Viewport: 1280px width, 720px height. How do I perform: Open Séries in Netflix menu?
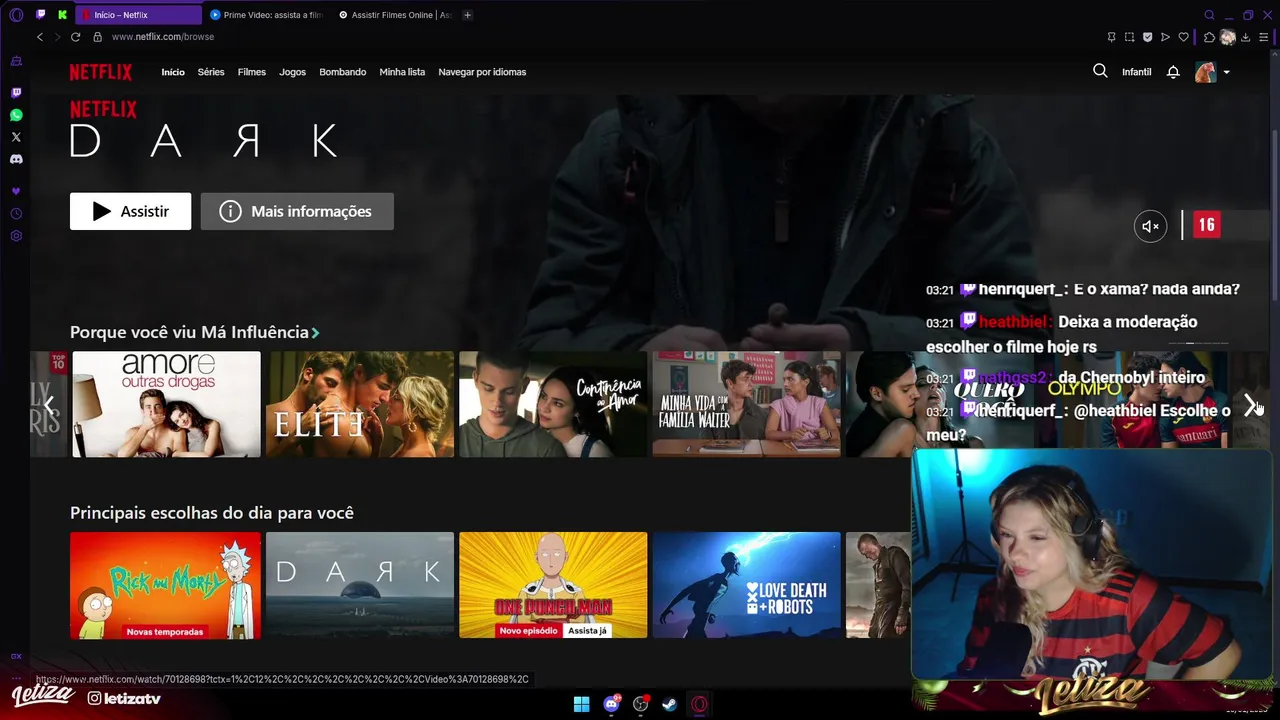pos(211,72)
